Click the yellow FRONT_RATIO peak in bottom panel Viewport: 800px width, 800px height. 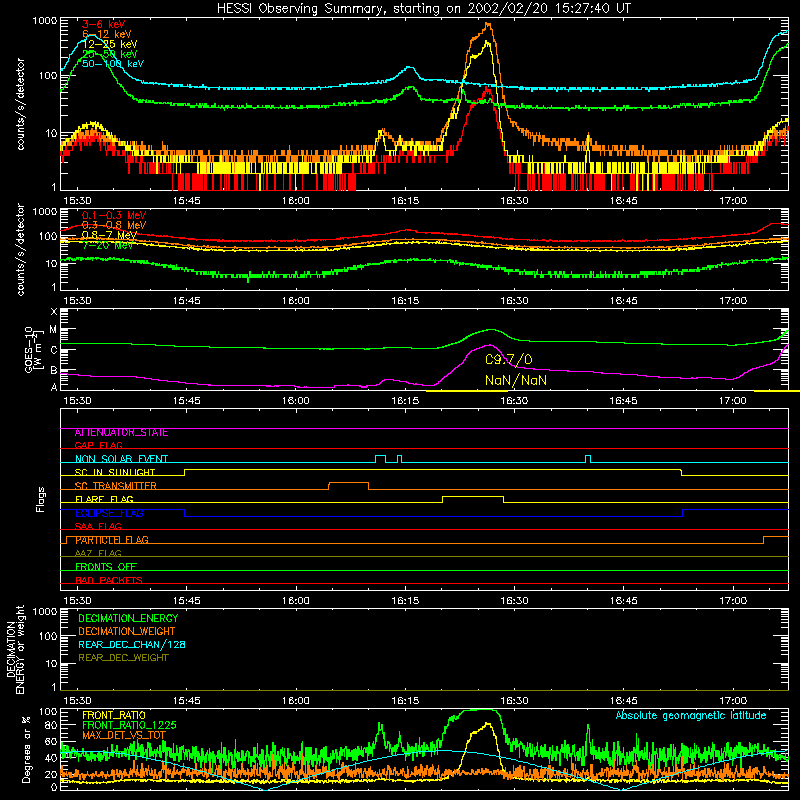(x=488, y=723)
